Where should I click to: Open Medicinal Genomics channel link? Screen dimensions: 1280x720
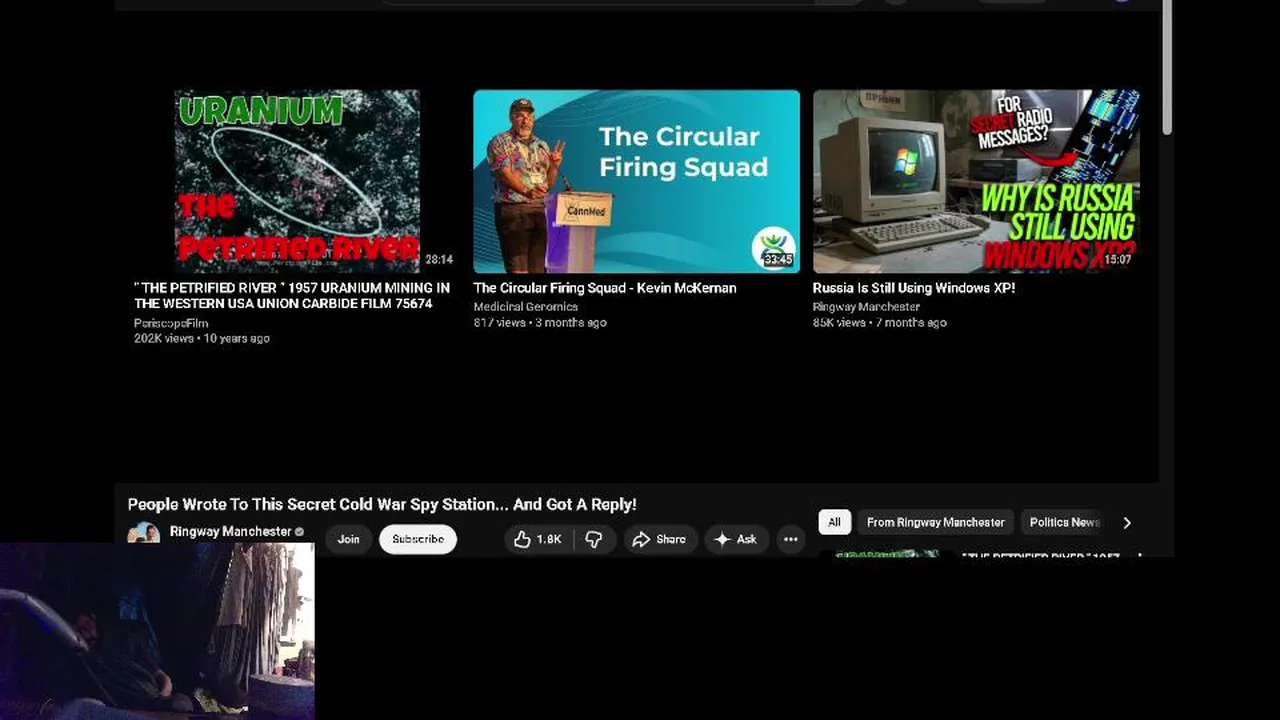point(526,307)
